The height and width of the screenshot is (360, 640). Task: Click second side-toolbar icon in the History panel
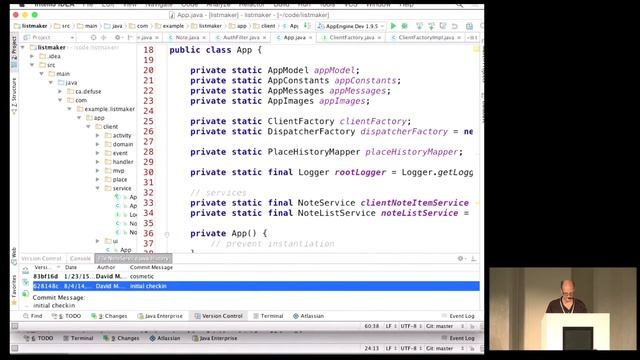coord(25,282)
